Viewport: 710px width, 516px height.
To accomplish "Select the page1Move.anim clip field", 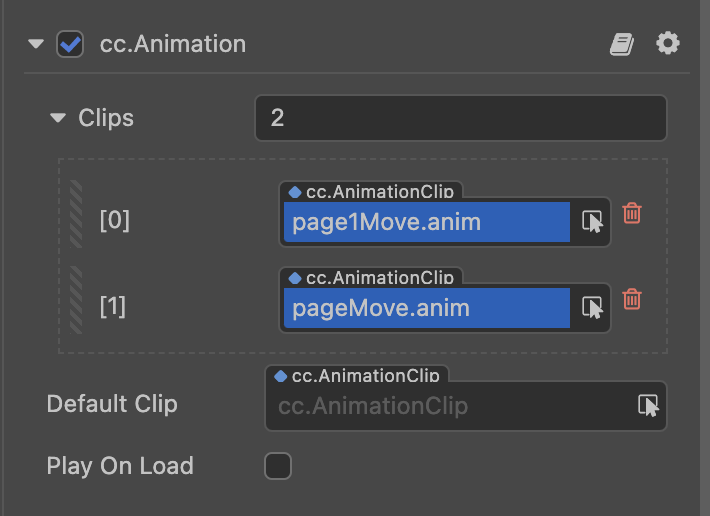I will tap(426, 222).
